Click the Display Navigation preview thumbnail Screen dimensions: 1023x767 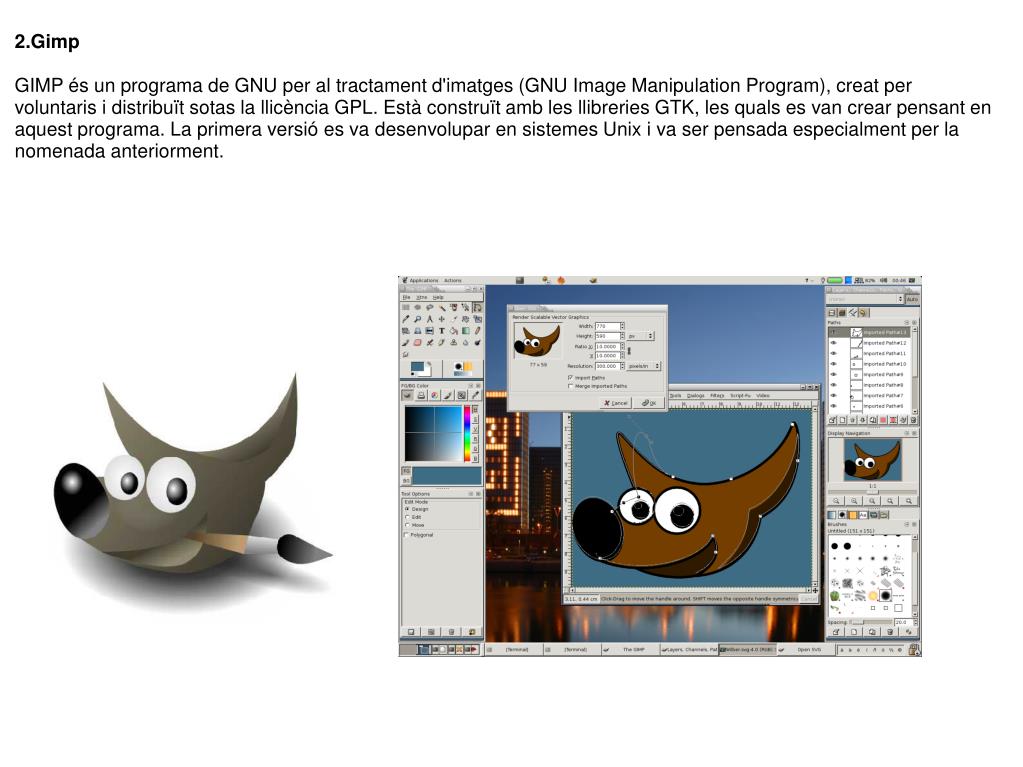tap(872, 459)
